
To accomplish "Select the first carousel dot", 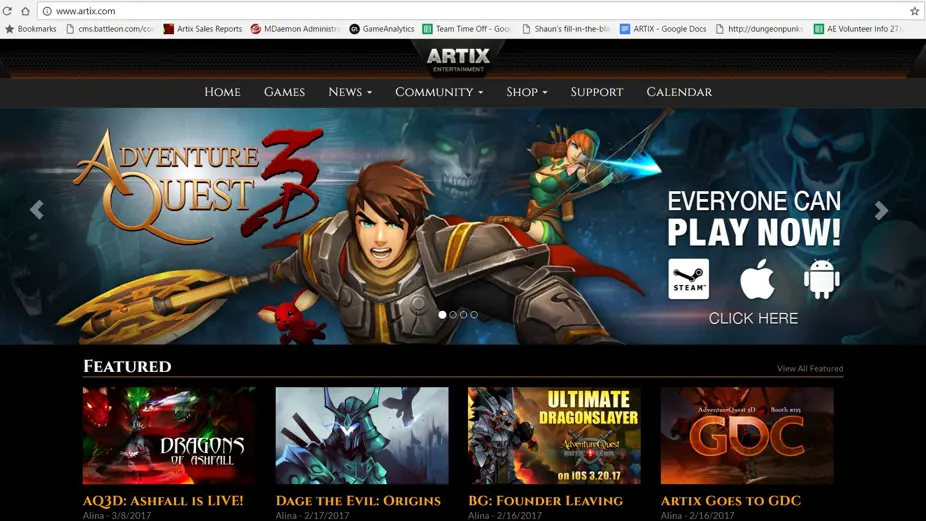I will point(442,315).
